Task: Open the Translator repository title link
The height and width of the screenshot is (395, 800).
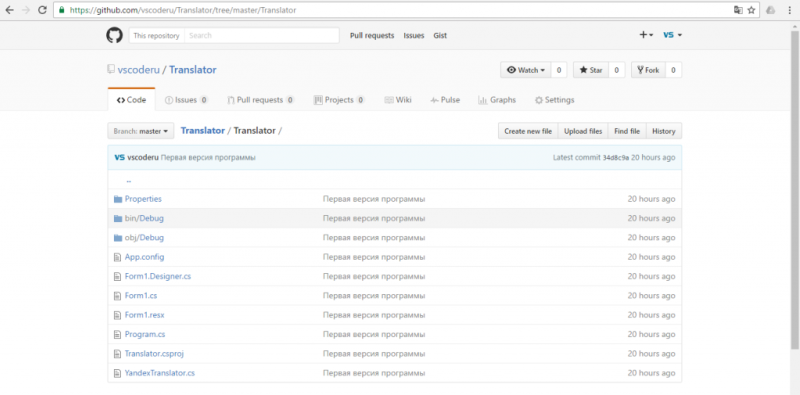Action: (x=193, y=70)
